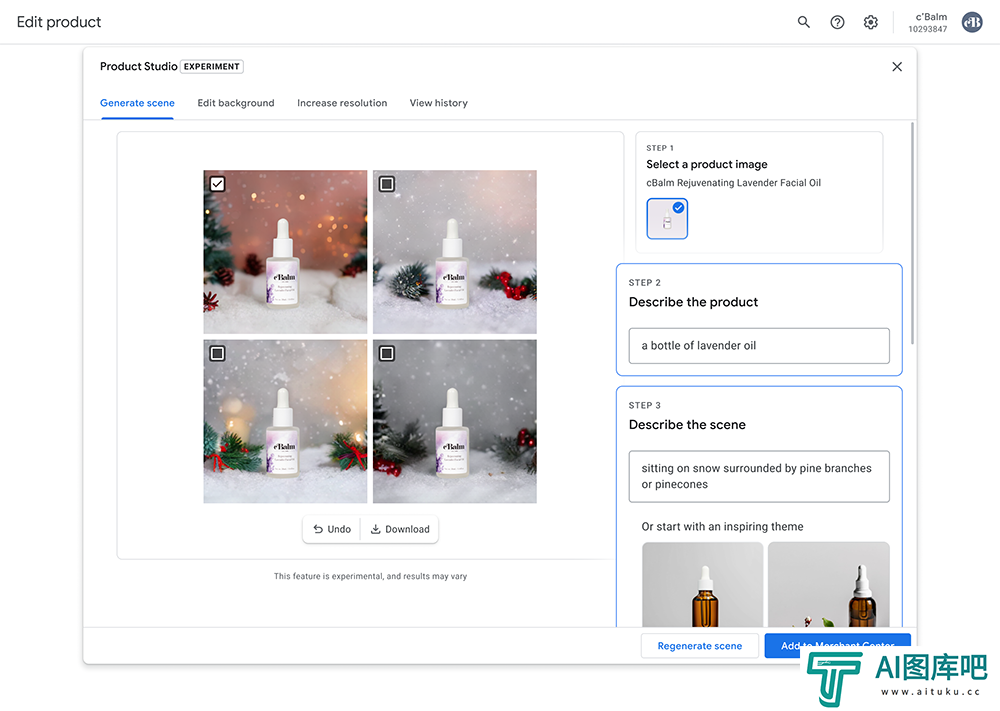Image resolution: width=1000 pixels, height=711 pixels.
Task: Check the top-right generated snowy image
Action: click(x=386, y=184)
